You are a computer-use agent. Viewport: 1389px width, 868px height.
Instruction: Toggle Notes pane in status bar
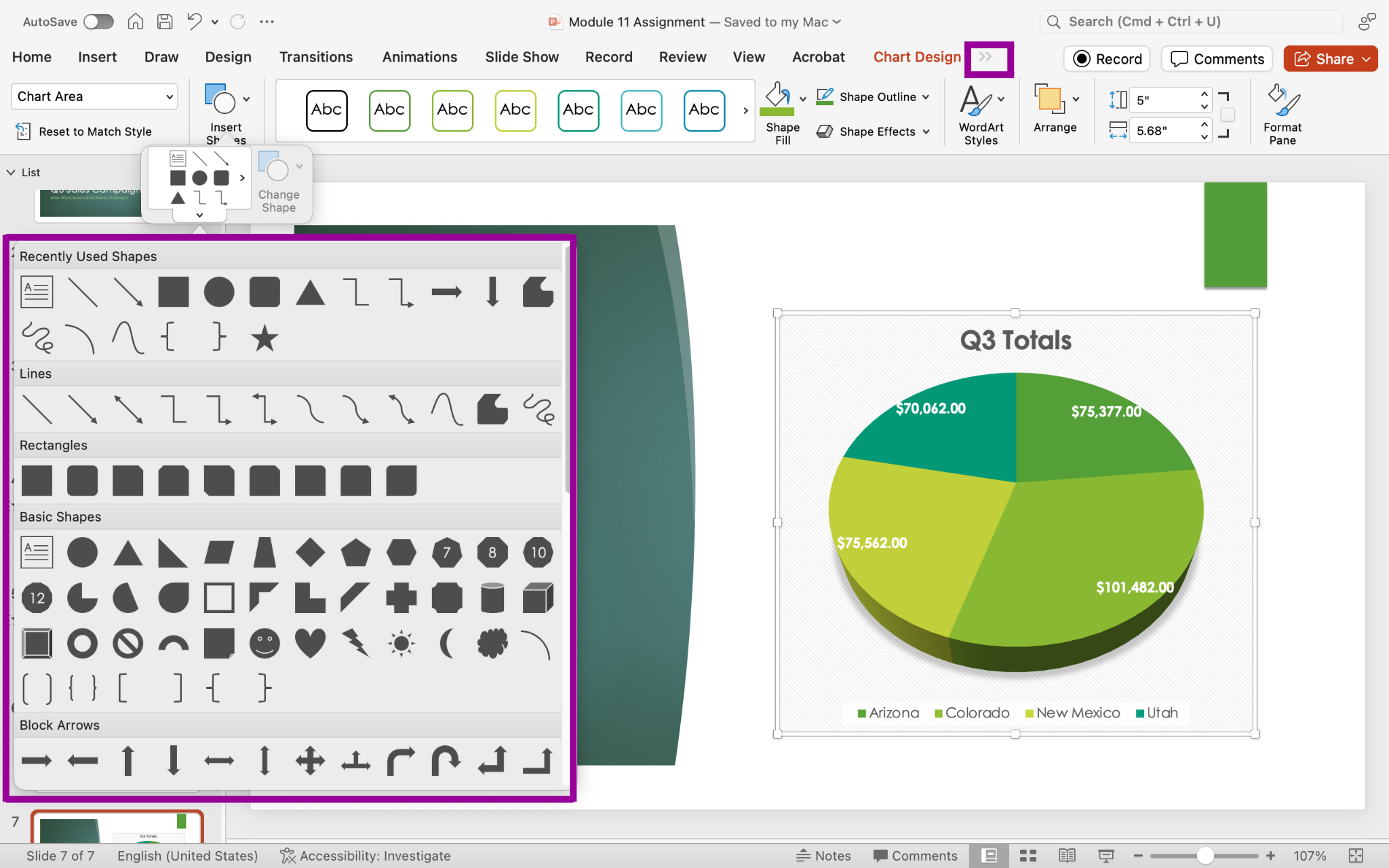coord(823,856)
